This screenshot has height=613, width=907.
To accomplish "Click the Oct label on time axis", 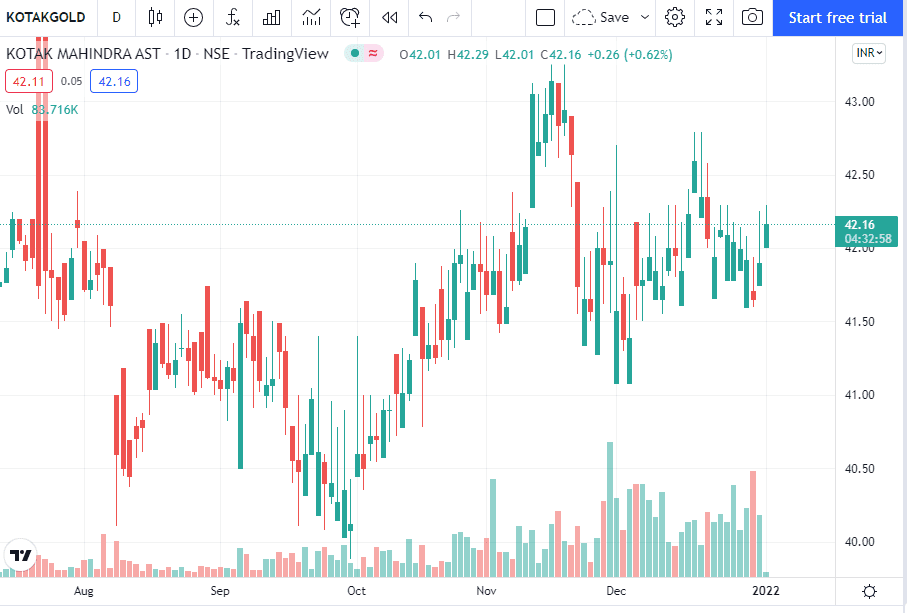I will pos(356,591).
